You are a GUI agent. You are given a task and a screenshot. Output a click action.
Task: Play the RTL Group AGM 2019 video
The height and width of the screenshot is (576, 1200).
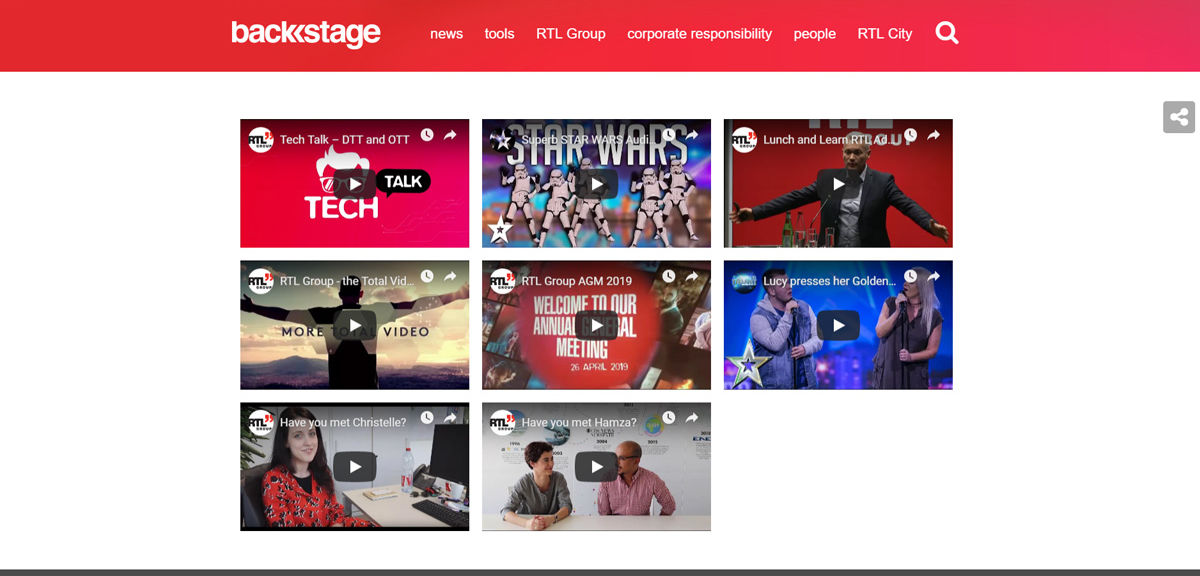(x=597, y=325)
